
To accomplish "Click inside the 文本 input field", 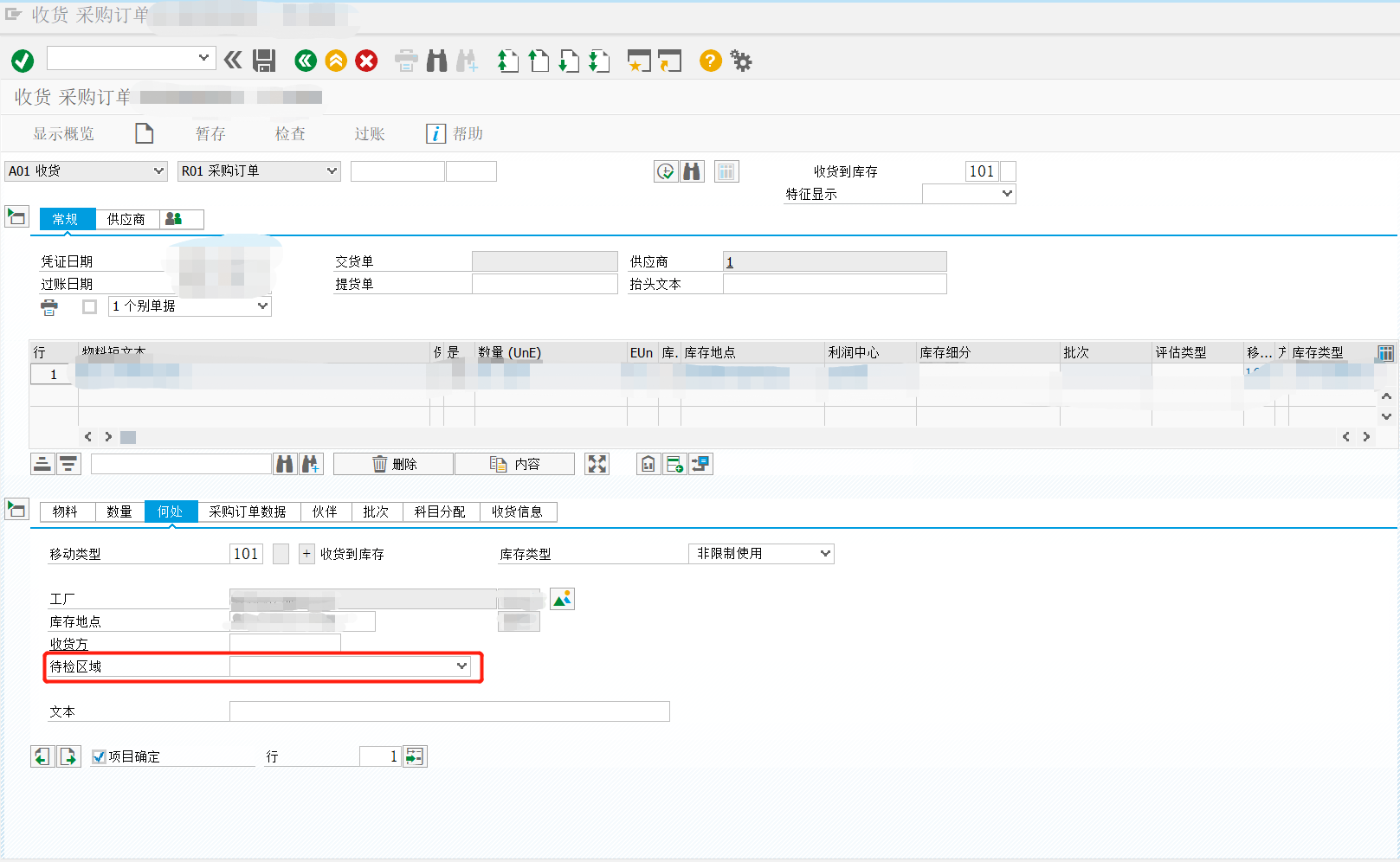I will 448,711.
